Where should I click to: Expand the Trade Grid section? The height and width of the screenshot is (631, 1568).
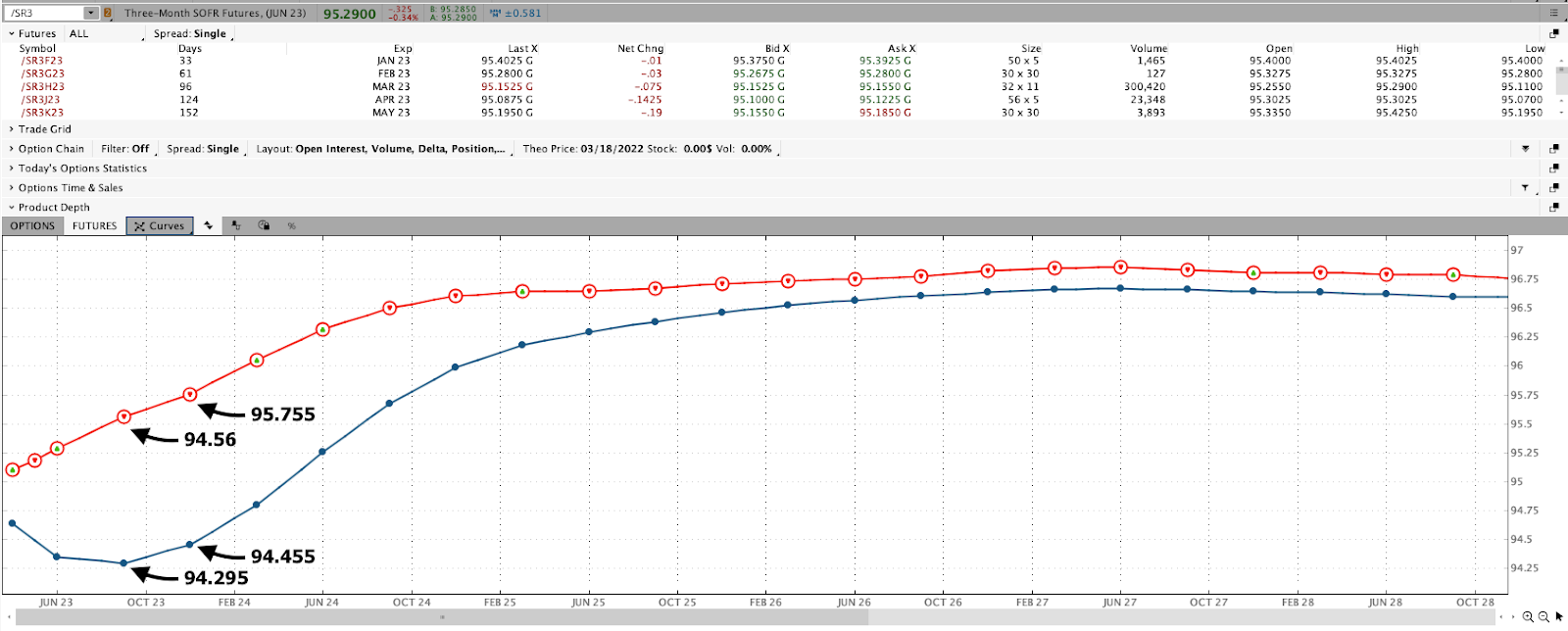[x=44, y=129]
